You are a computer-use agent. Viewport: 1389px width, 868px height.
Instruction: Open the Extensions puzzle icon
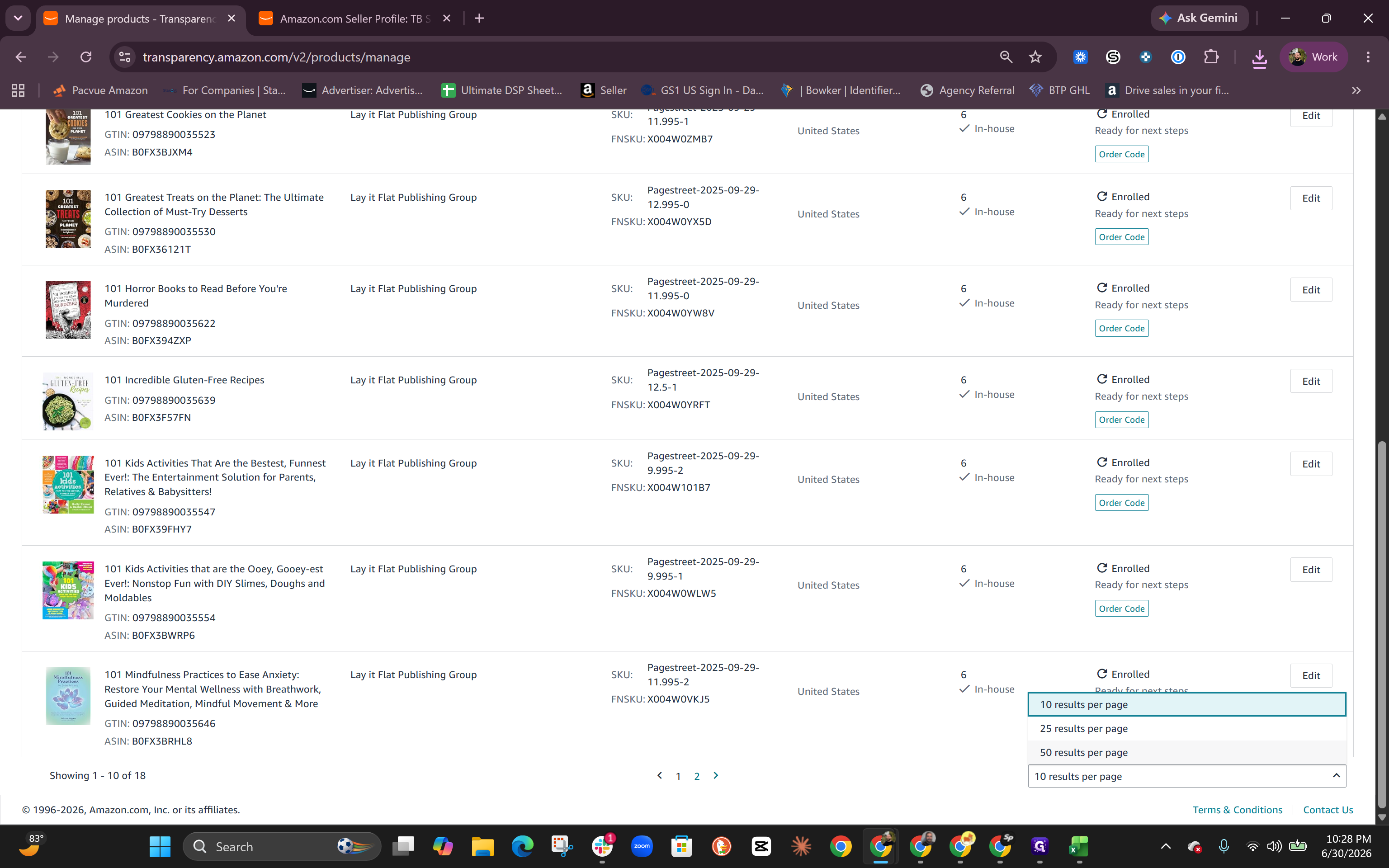pos(1211,57)
